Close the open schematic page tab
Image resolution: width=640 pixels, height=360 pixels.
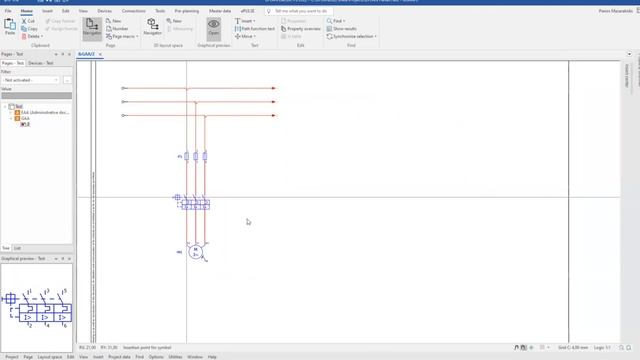pos(100,54)
